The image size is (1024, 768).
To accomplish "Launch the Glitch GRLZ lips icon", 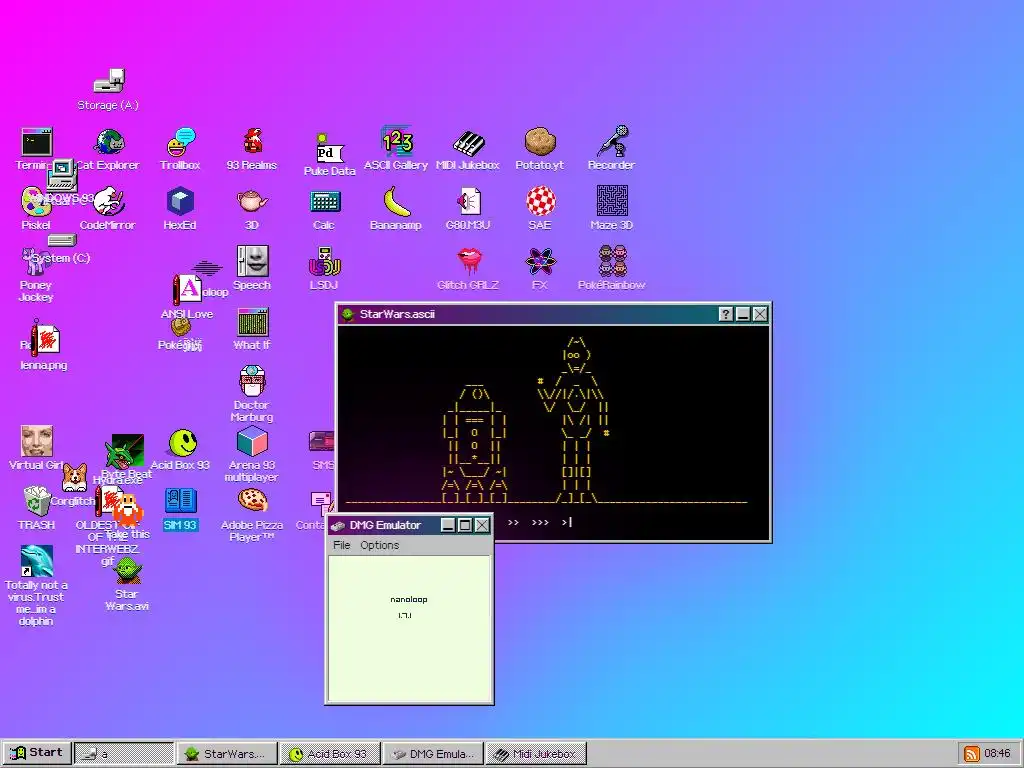I will pyautogui.click(x=469, y=261).
